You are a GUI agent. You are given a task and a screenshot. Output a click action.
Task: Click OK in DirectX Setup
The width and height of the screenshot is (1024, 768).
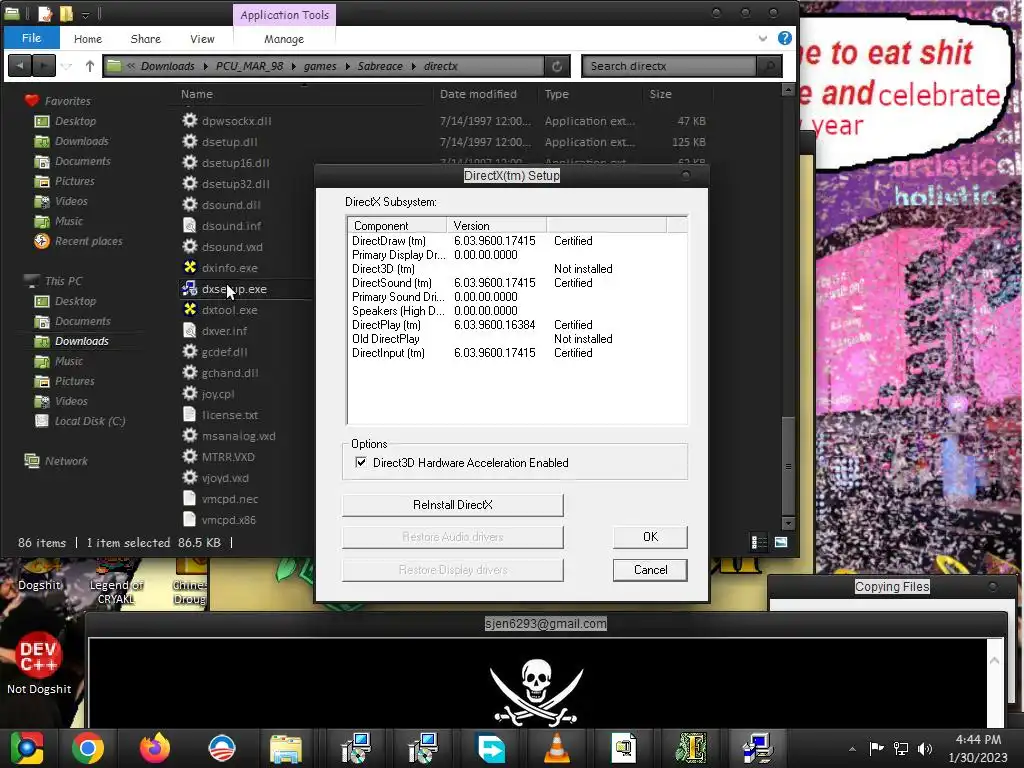click(650, 537)
